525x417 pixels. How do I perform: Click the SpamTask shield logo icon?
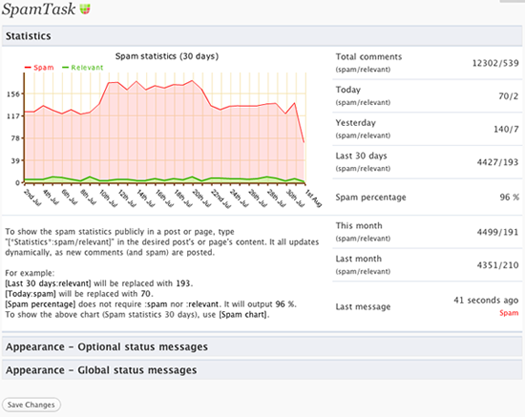click(x=85, y=9)
